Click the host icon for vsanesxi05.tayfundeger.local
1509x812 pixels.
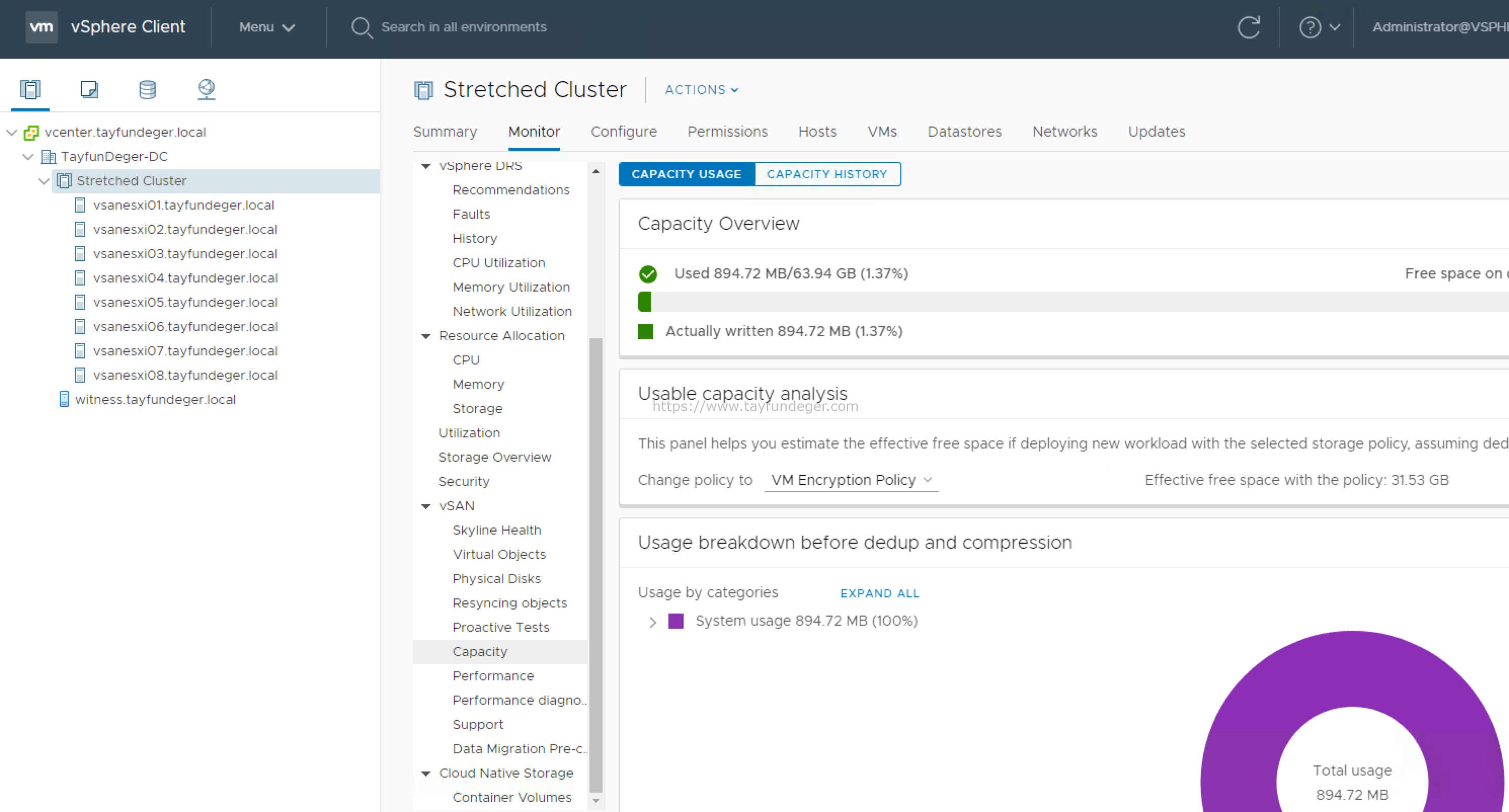[x=80, y=302]
